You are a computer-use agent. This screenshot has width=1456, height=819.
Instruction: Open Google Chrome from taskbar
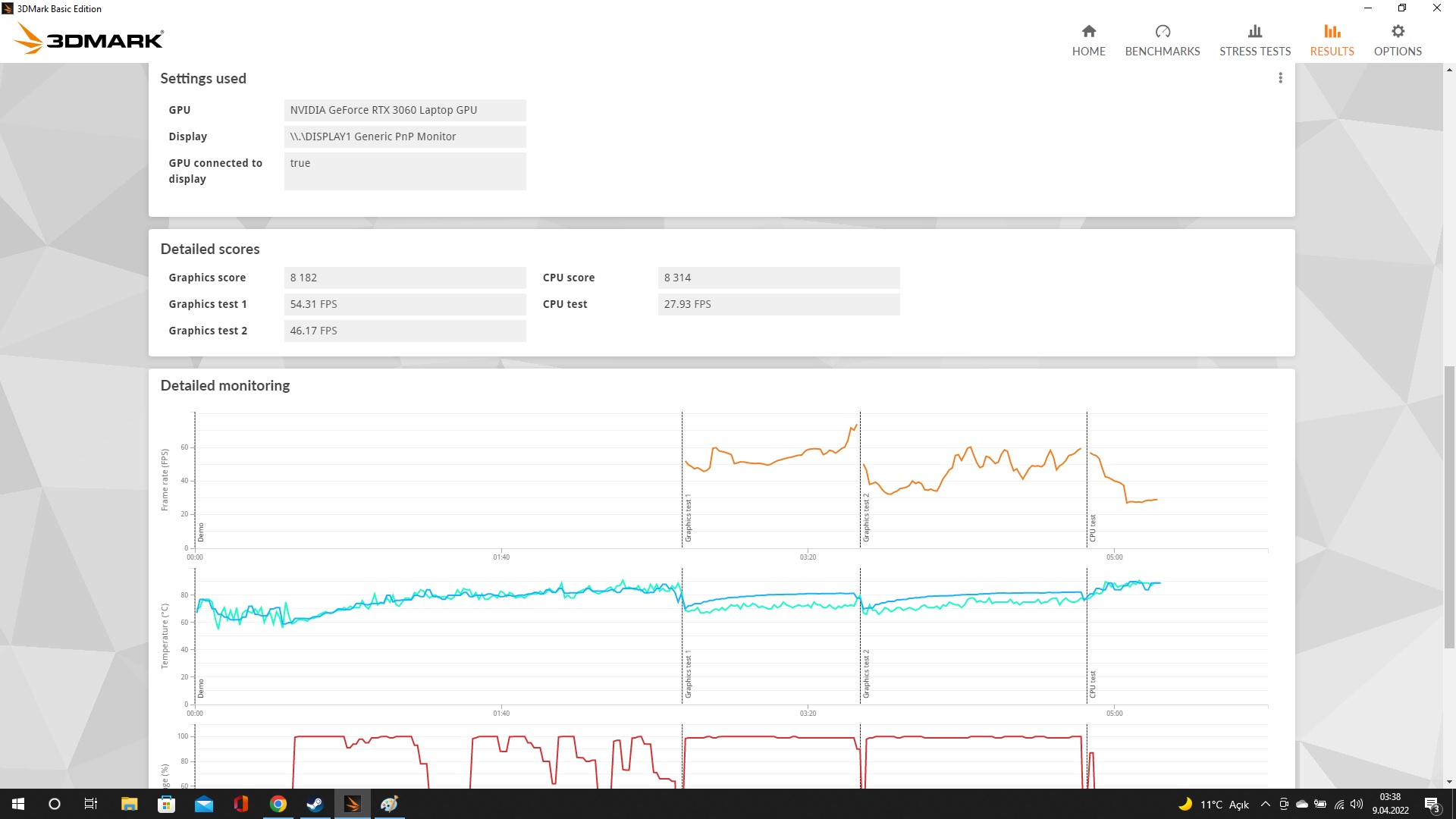278,804
